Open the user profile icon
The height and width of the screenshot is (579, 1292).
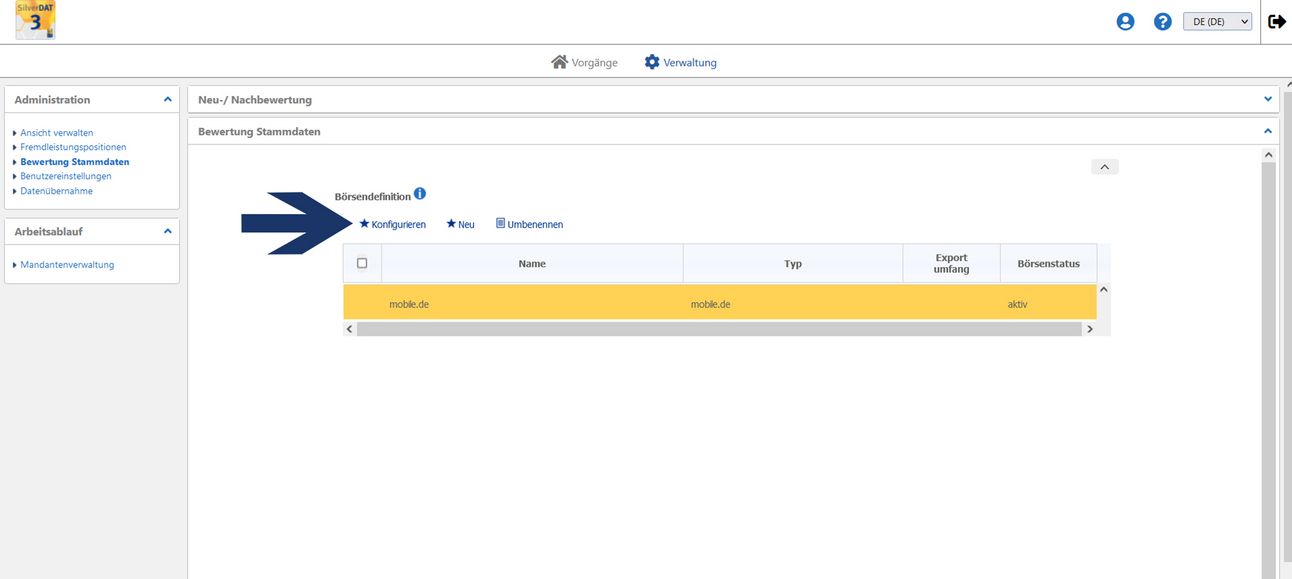(x=1125, y=22)
